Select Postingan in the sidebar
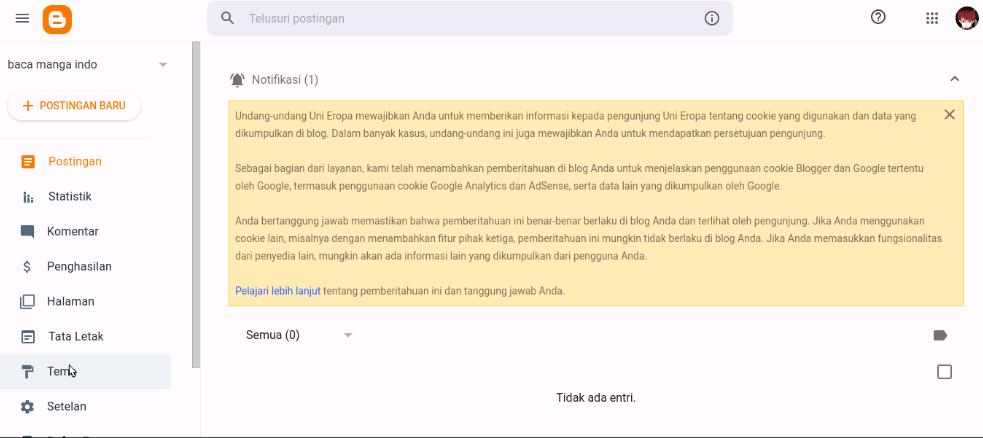 85,162
